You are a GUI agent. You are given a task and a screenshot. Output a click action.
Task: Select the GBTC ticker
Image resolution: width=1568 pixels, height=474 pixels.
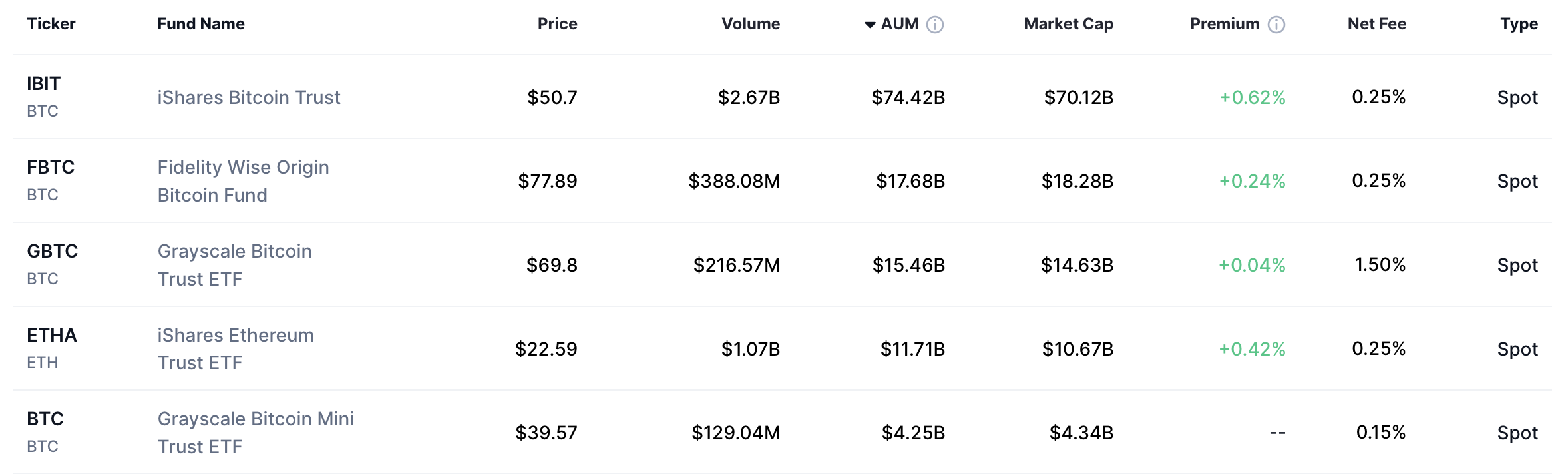(x=53, y=252)
